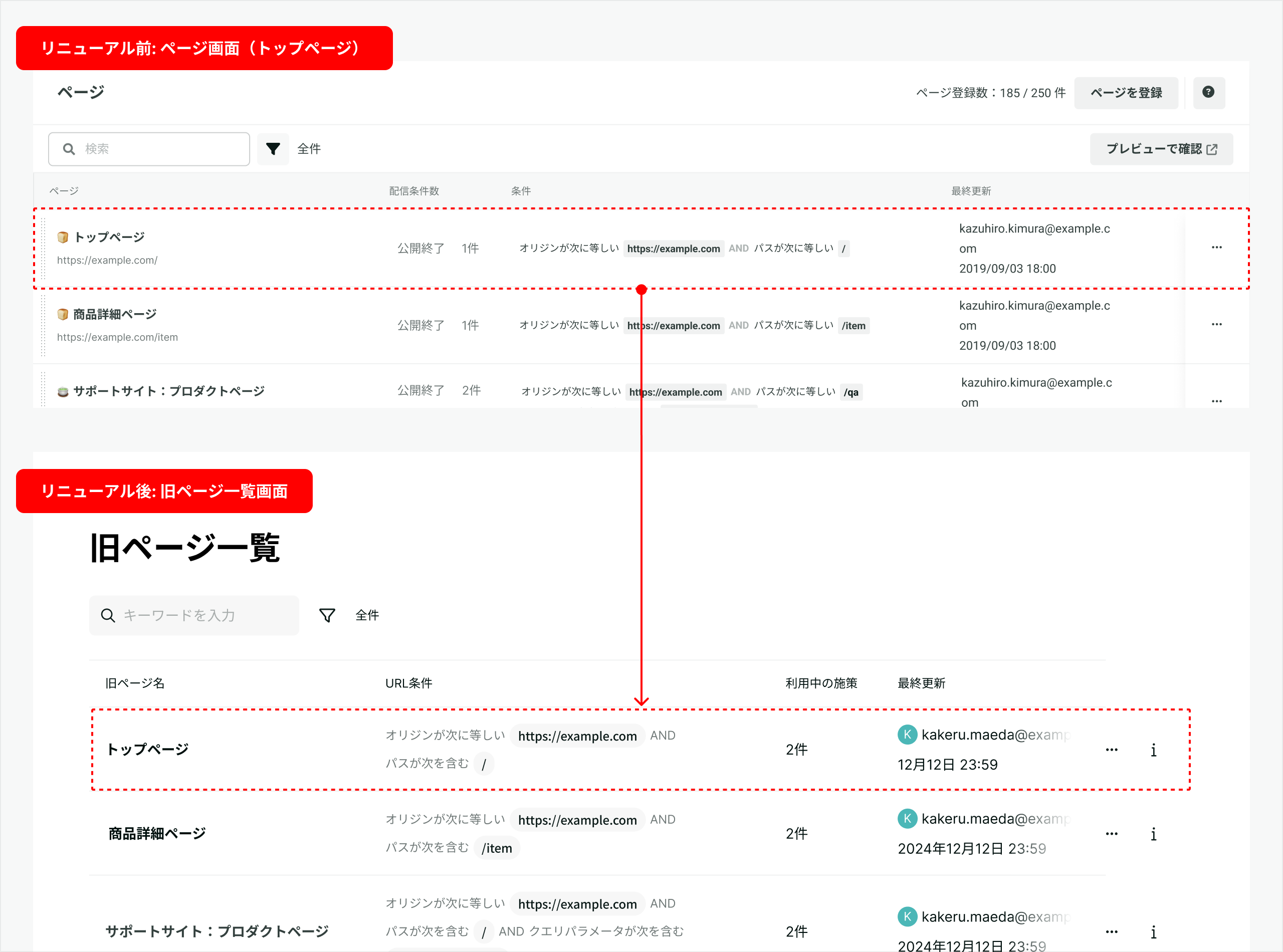The image size is (1283, 952).
Task: Open more options for top トップページ row
Action: 1216,248
